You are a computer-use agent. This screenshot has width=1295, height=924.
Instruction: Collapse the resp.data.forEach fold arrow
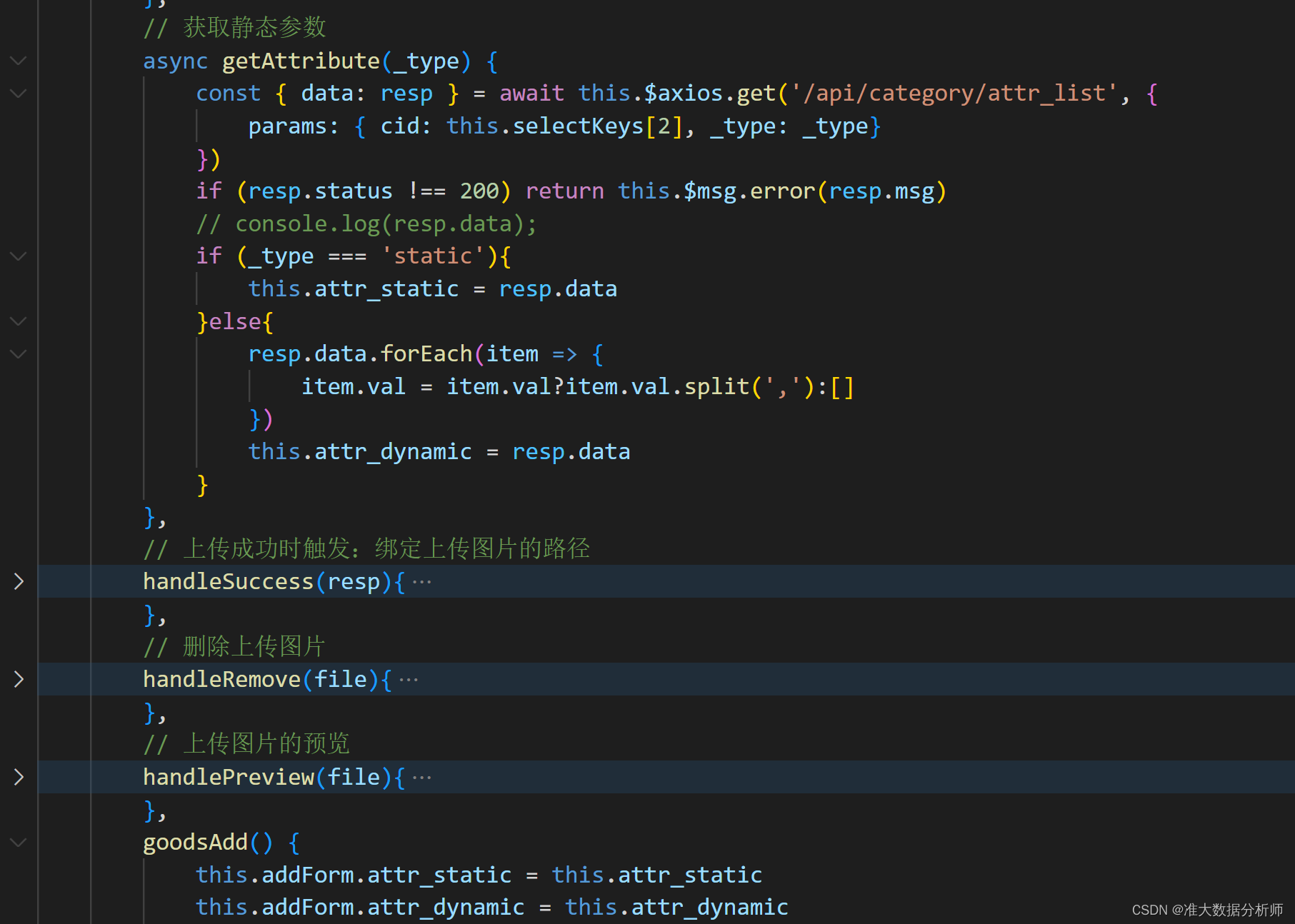coord(19,354)
